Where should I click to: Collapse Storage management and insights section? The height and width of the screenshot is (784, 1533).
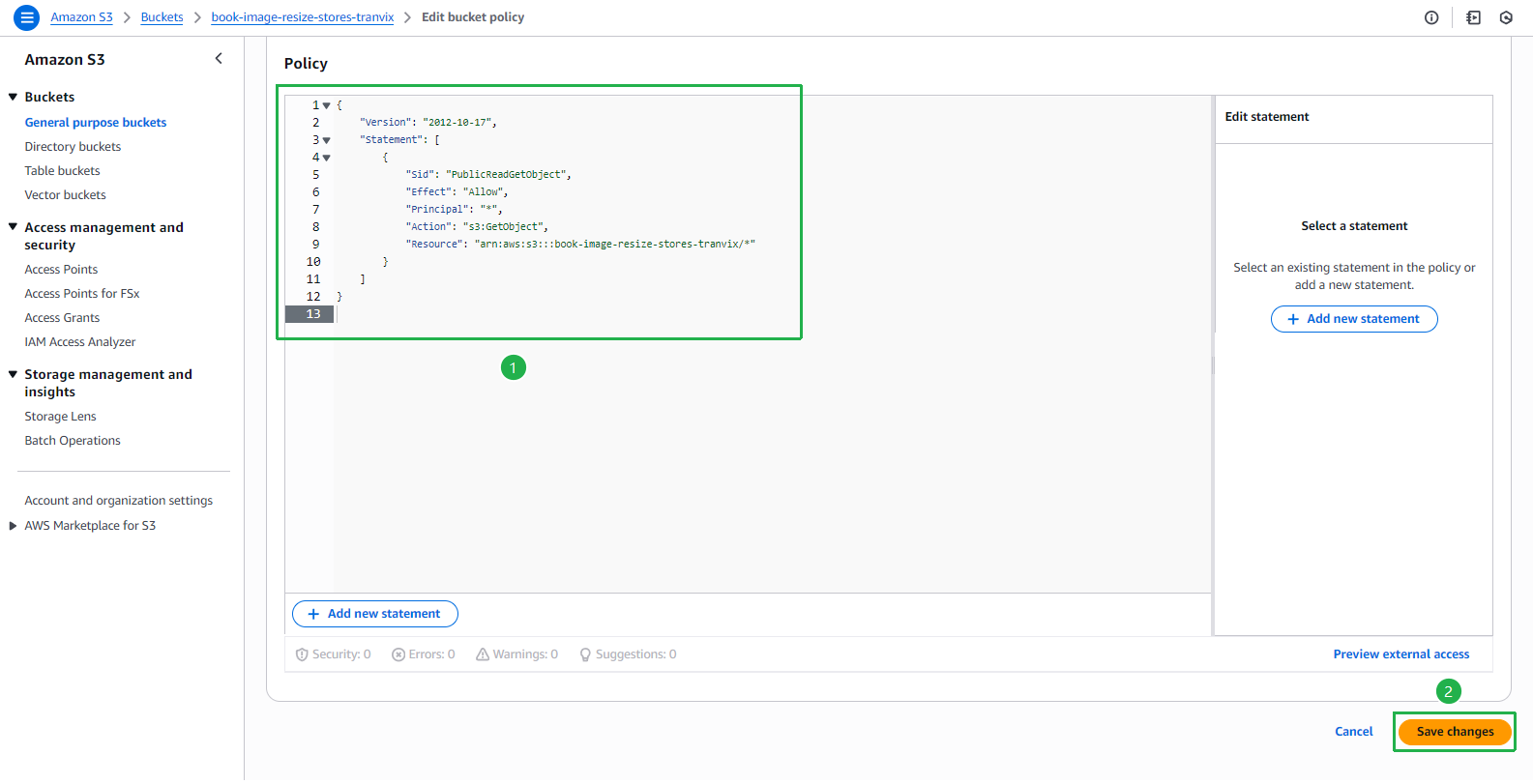pos(13,374)
